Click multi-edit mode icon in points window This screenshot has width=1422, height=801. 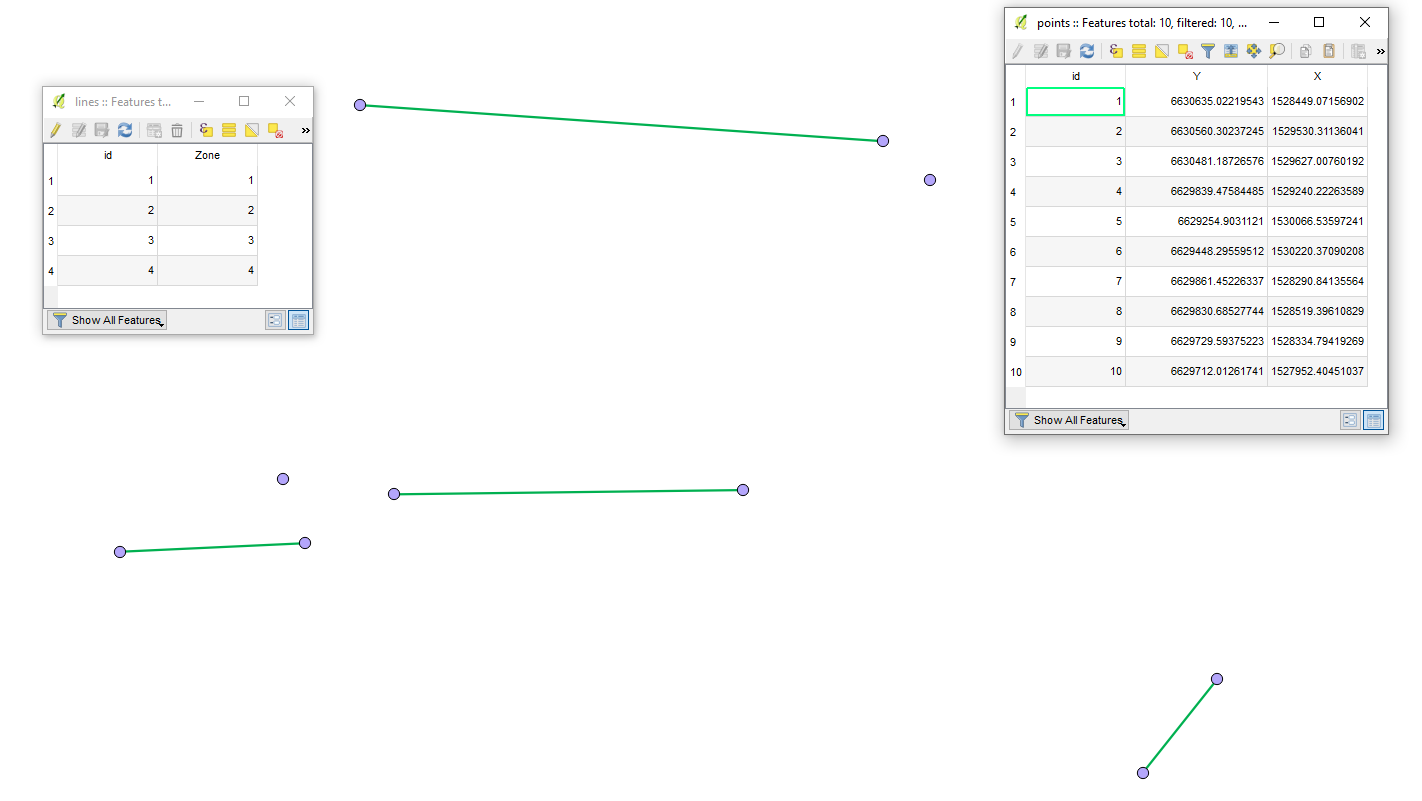[x=1041, y=51]
